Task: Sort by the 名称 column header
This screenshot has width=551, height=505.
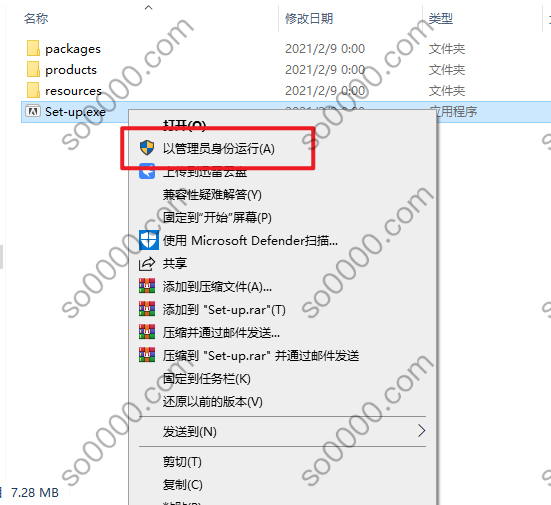Action: tap(36, 18)
